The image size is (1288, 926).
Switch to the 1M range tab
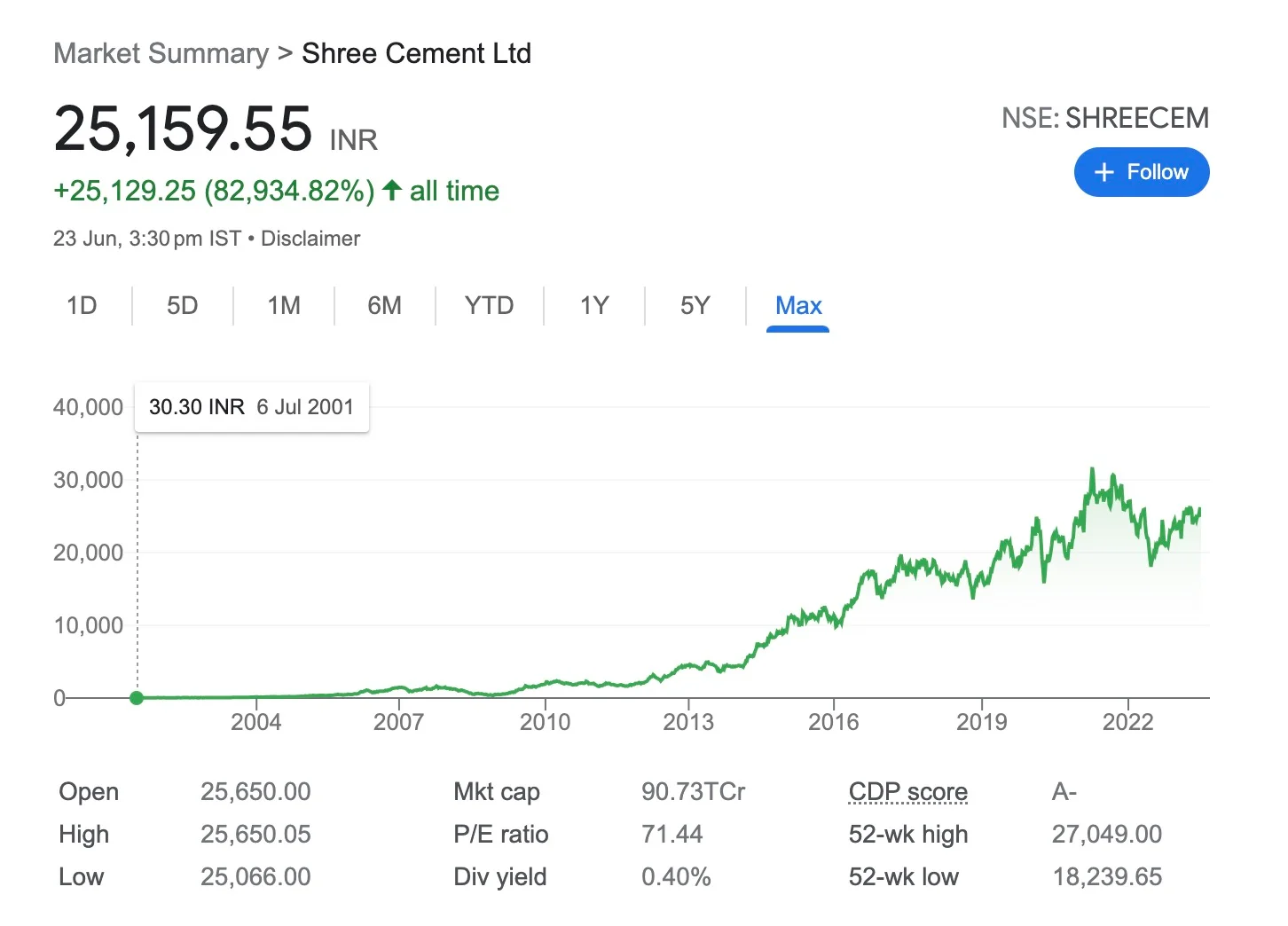point(284,306)
